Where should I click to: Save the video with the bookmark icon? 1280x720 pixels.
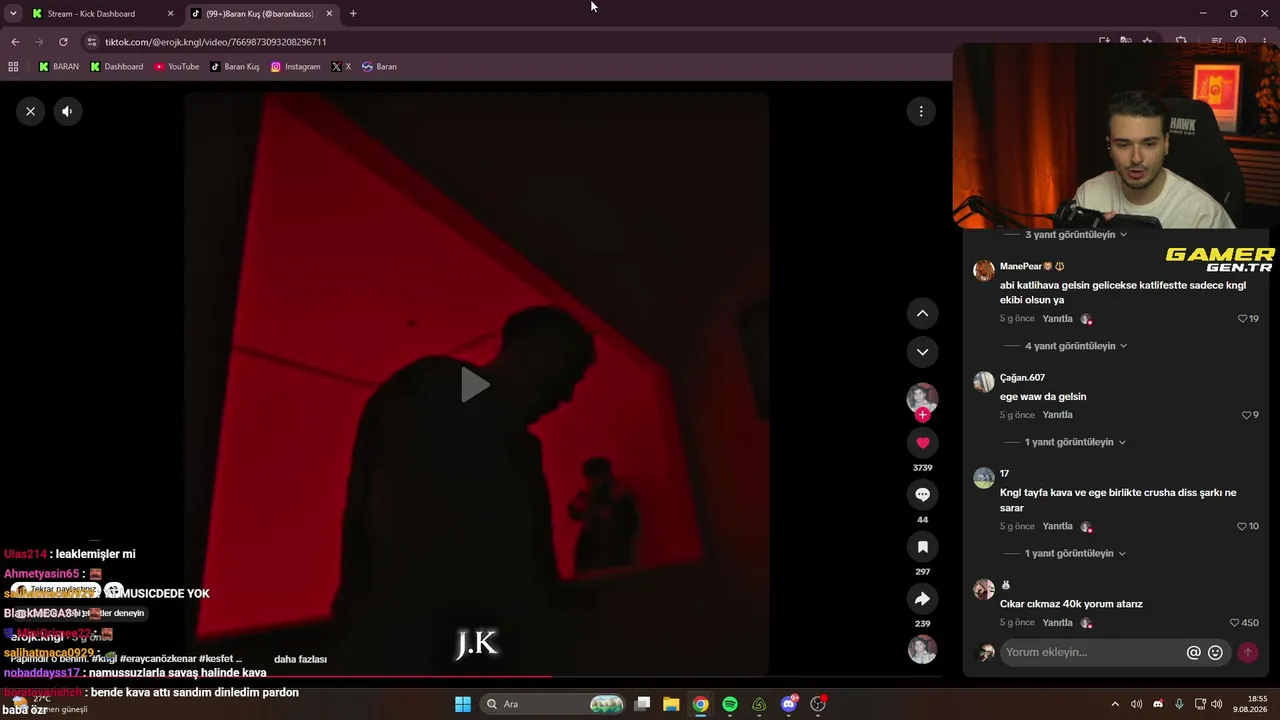click(x=922, y=546)
